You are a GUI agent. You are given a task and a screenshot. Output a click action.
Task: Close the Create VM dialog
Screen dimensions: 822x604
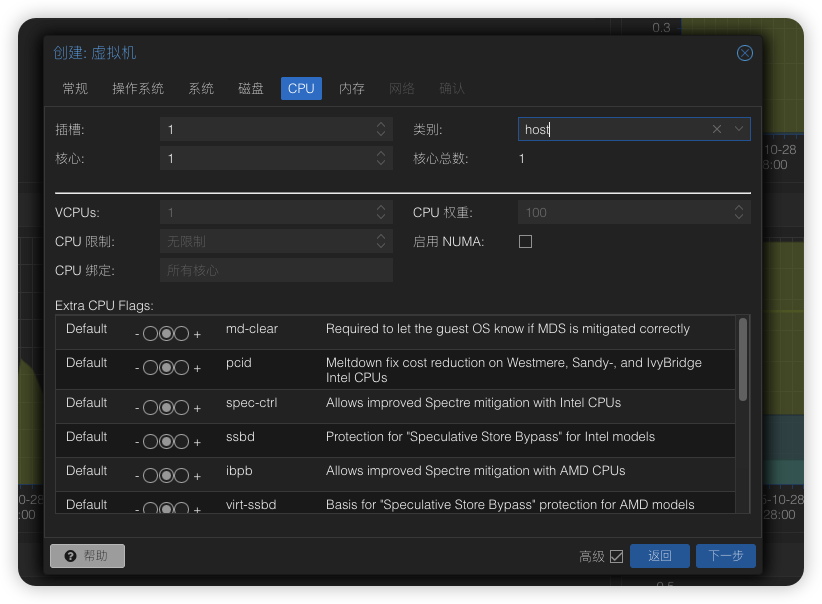pos(744,53)
